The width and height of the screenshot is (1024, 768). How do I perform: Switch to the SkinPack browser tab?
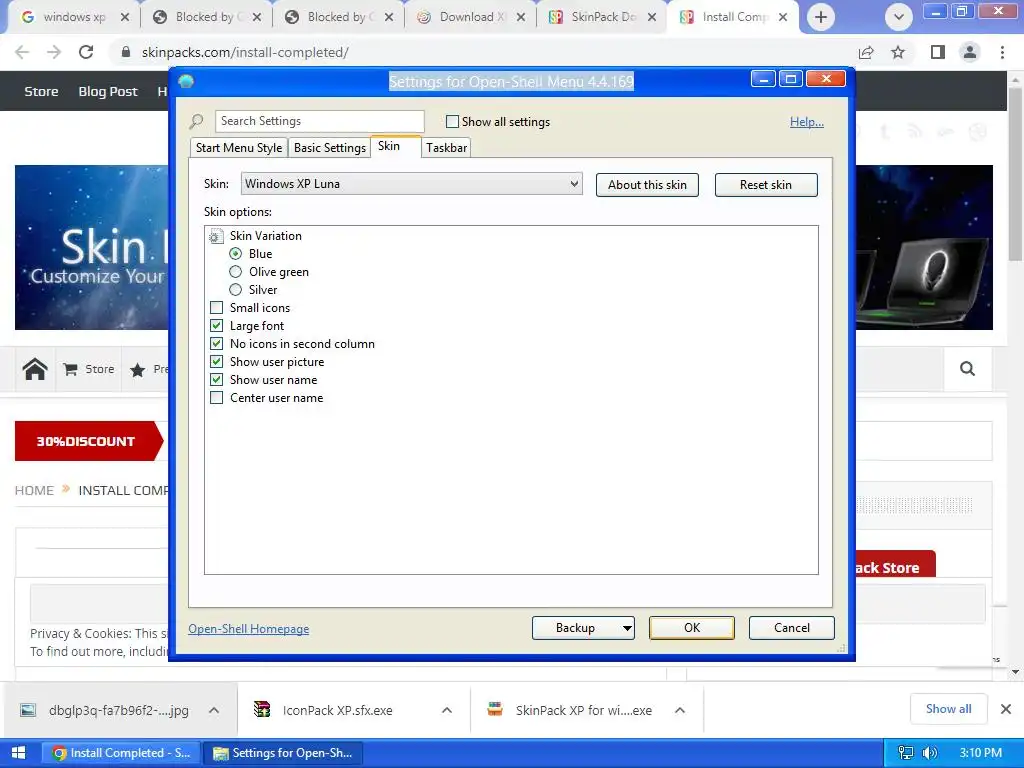point(602,17)
